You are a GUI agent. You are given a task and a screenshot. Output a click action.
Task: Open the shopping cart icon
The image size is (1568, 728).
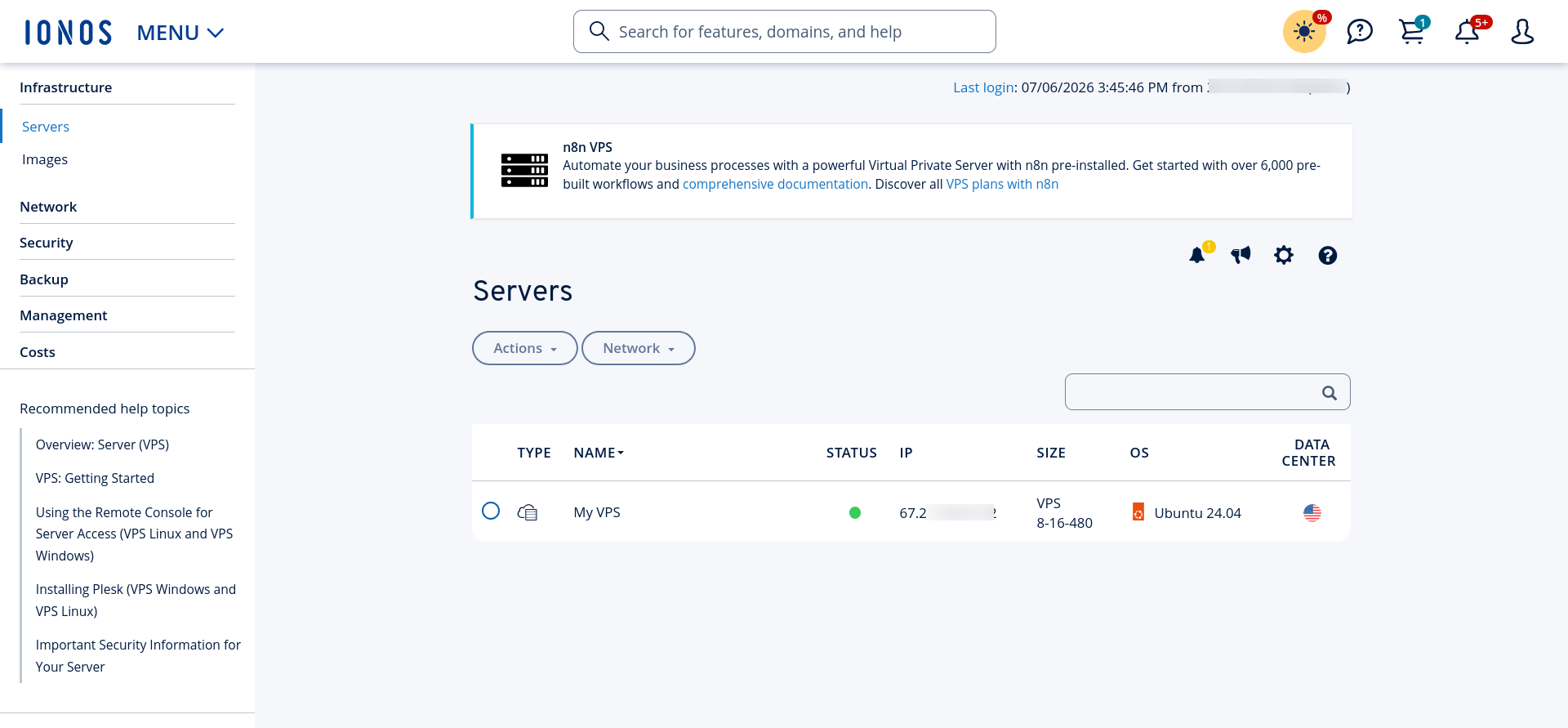1412,32
